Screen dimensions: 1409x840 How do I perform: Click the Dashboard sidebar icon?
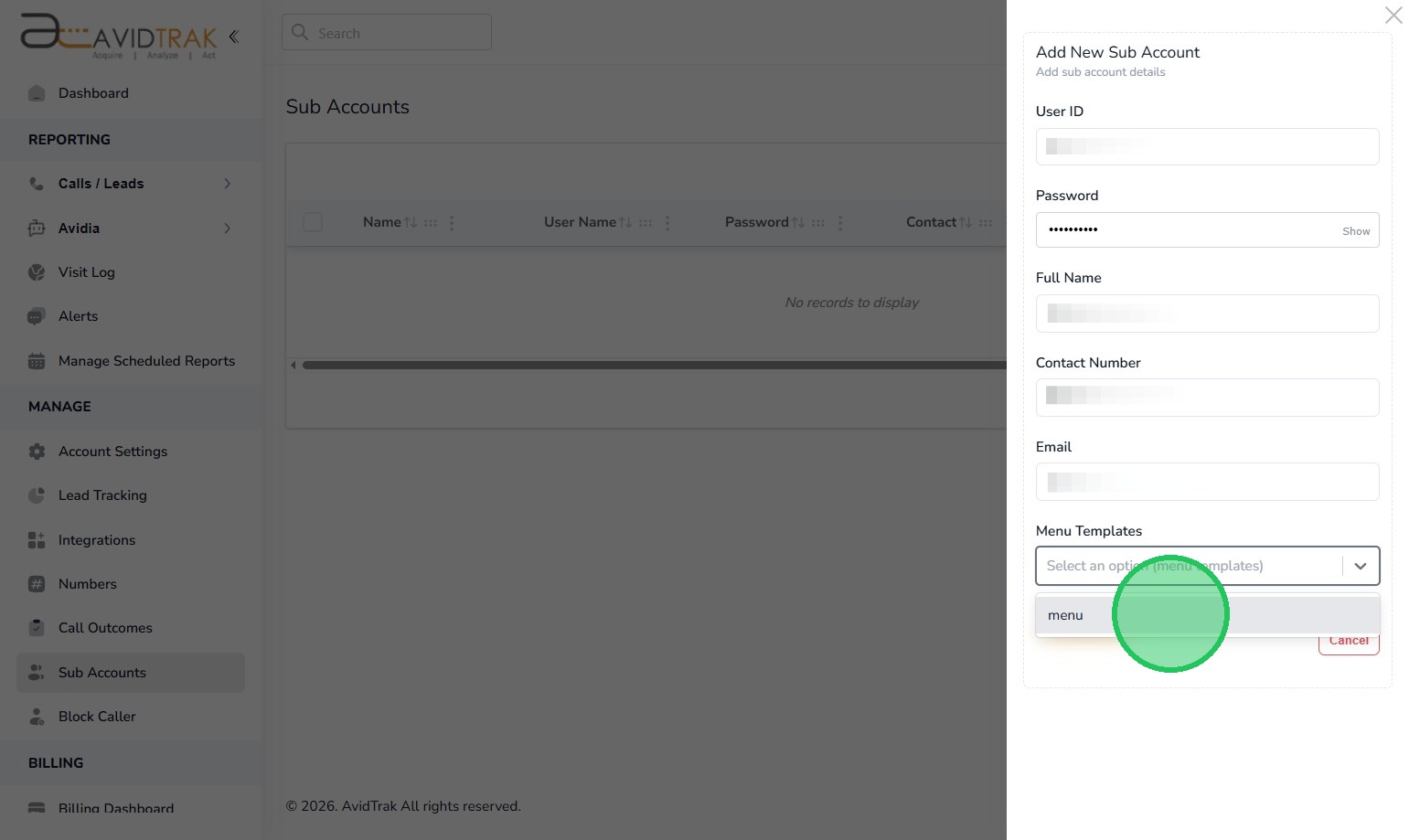click(x=37, y=93)
